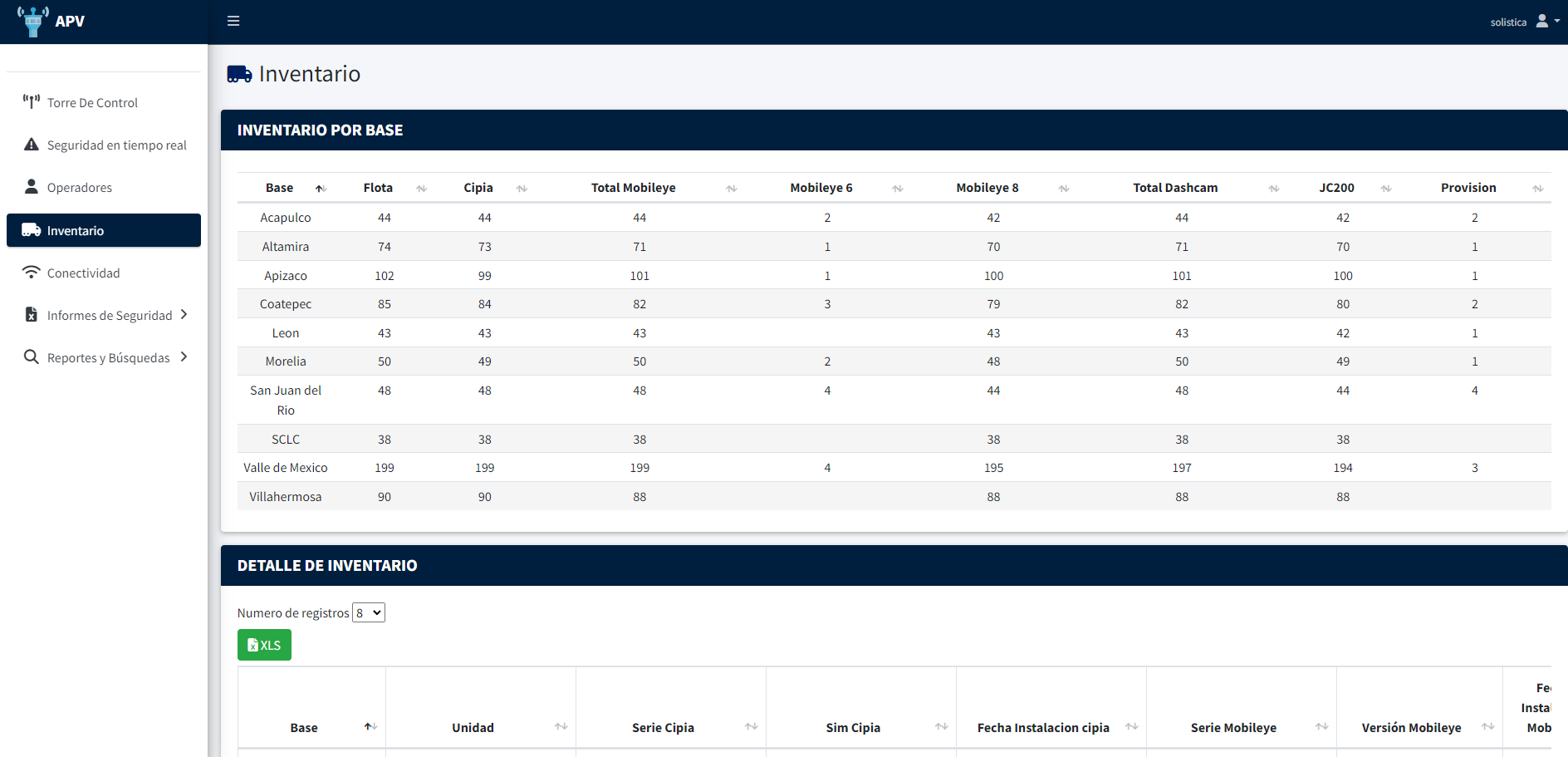Viewport: 1568px width, 757px height.
Task: Sort by Cipia column arrows
Action: point(522,189)
